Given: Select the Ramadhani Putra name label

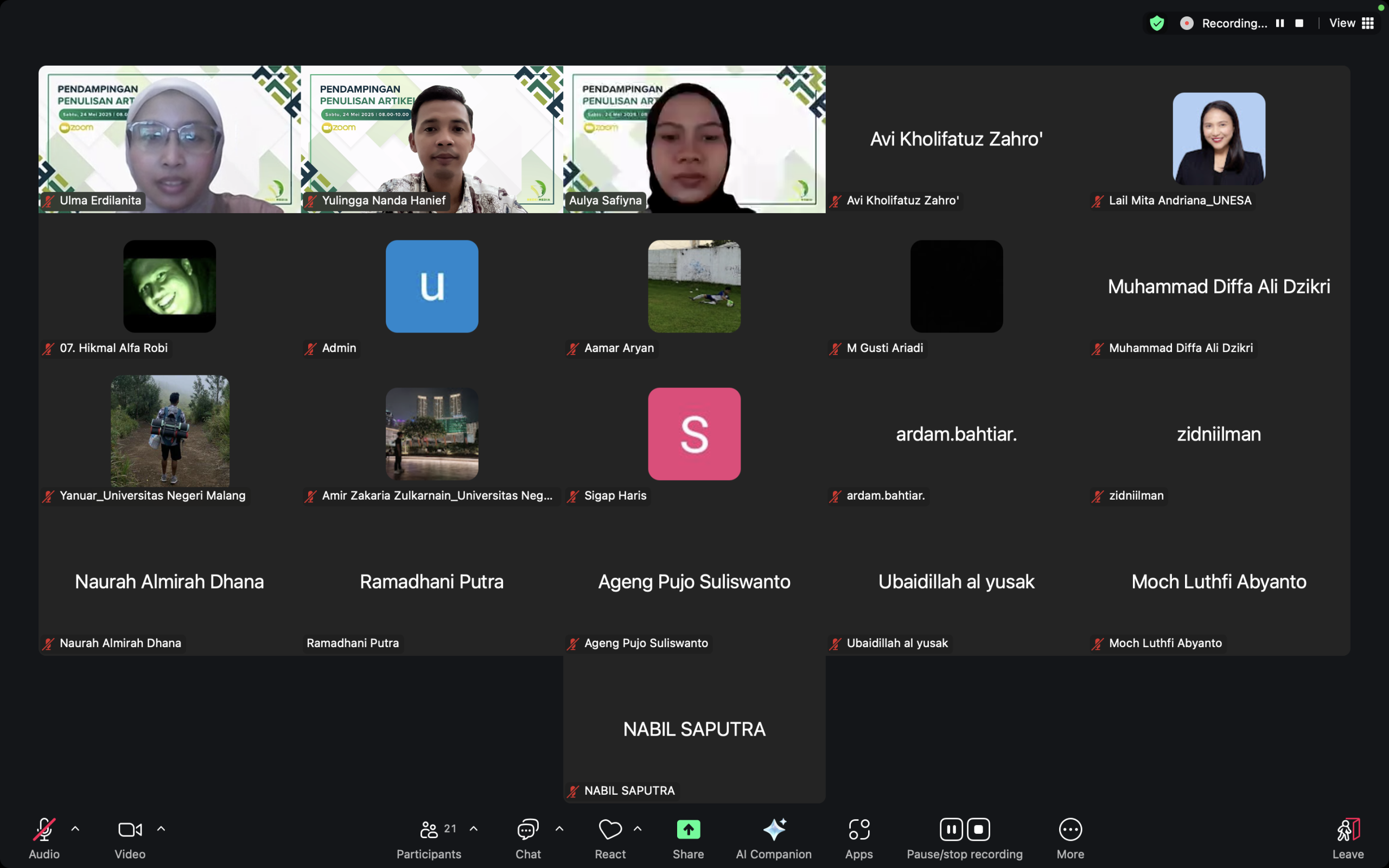Looking at the screenshot, I should pyautogui.click(x=353, y=643).
